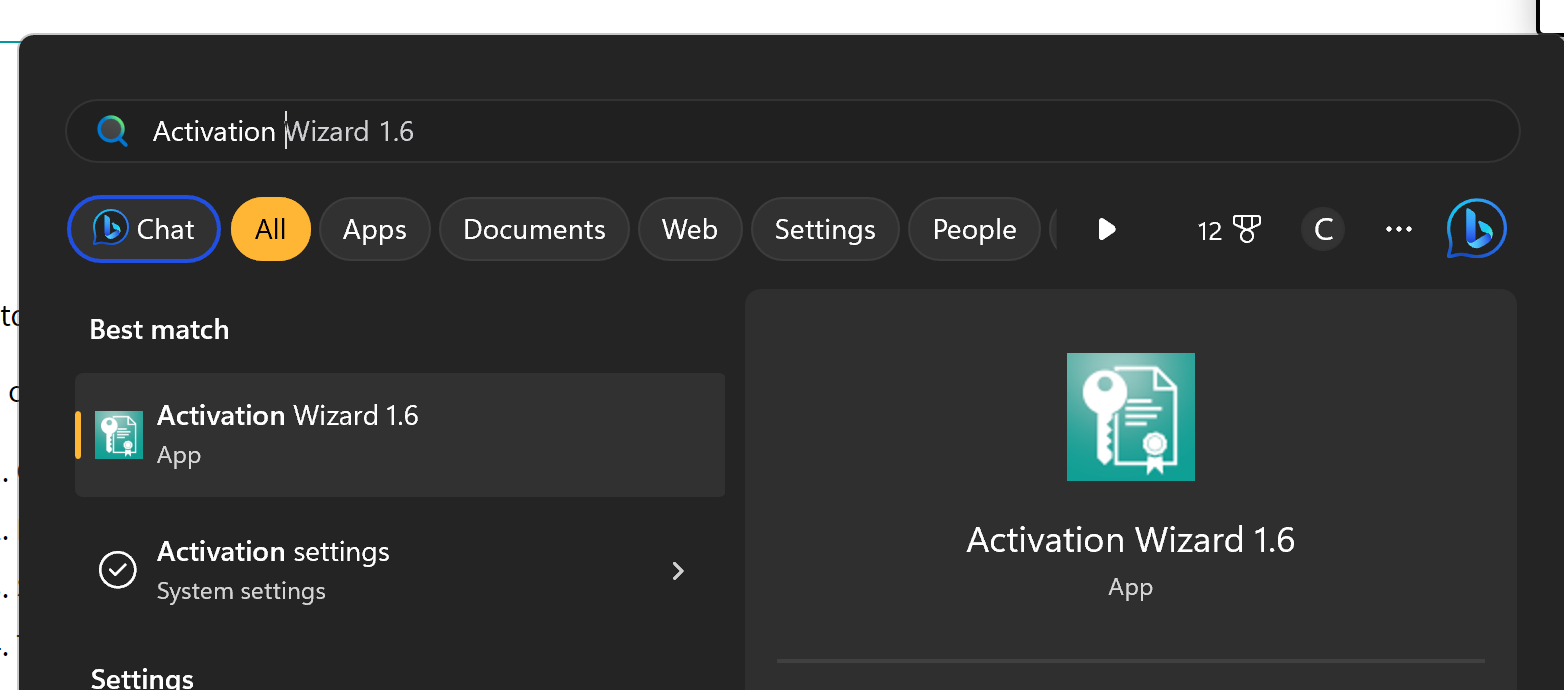The height and width of the screenshot is (690, 1564).
Task: Click large Activation Wizard icon in preview
Action: click(1131, 417)
